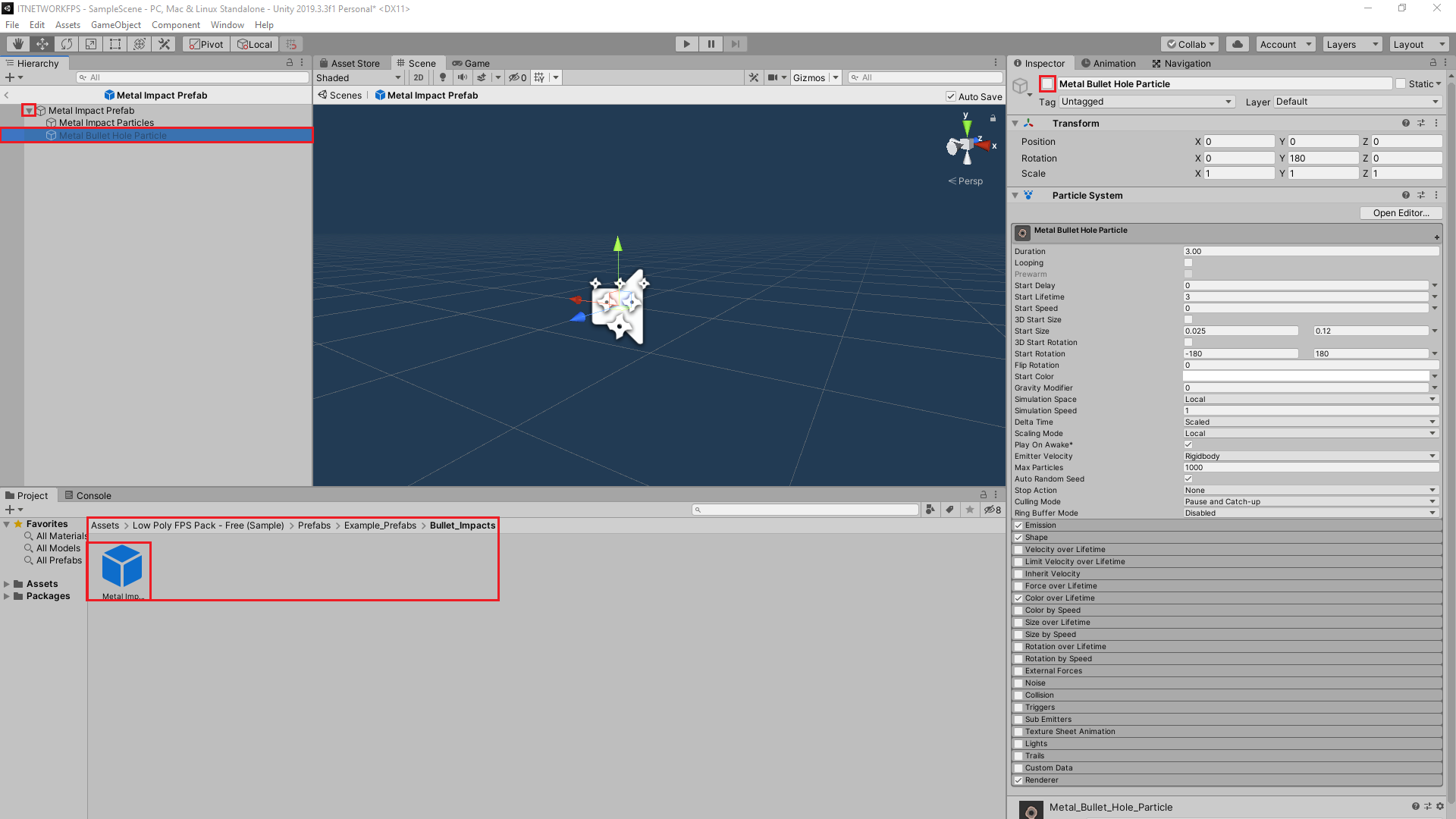This screenshot has height=819, width=1456.
Task: Select the Move tool in the toolbar
Action: click(x=42, y=44)
